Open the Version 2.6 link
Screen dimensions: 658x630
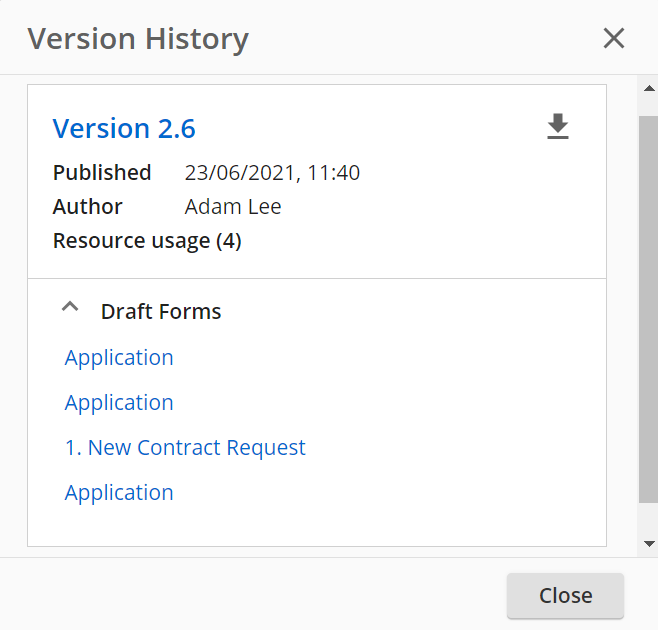click(x=124, y=129)
